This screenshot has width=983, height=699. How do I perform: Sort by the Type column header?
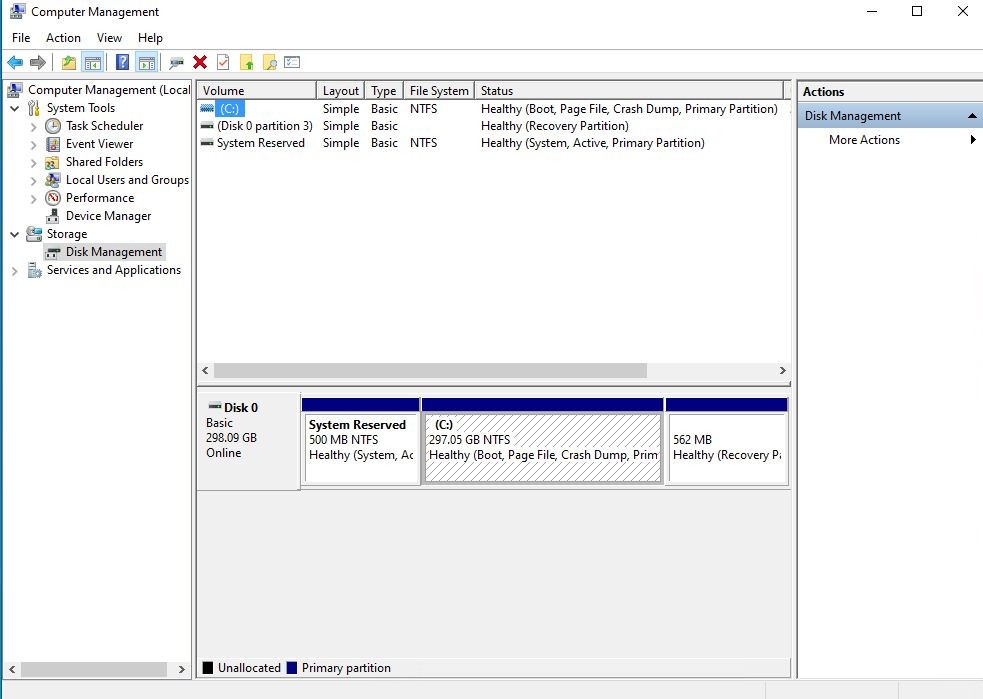point(384,90)
